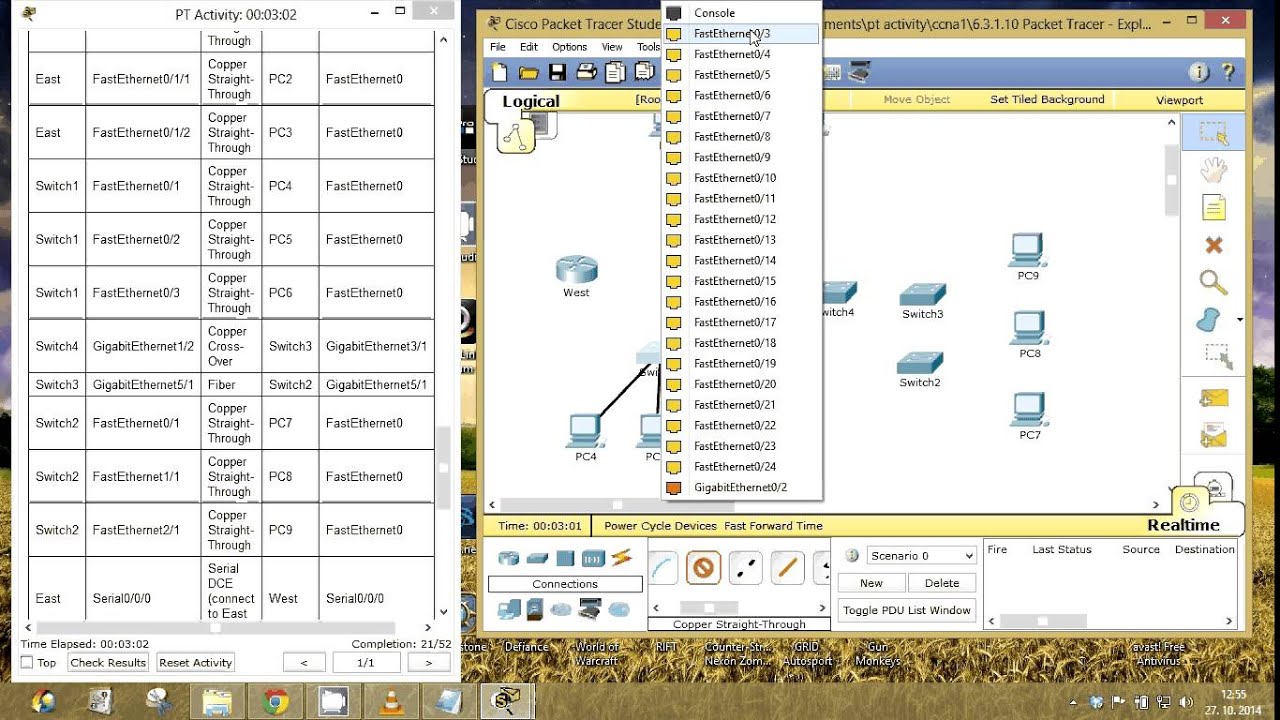
Task: Click the PC9 computer
Action: 1027,250
